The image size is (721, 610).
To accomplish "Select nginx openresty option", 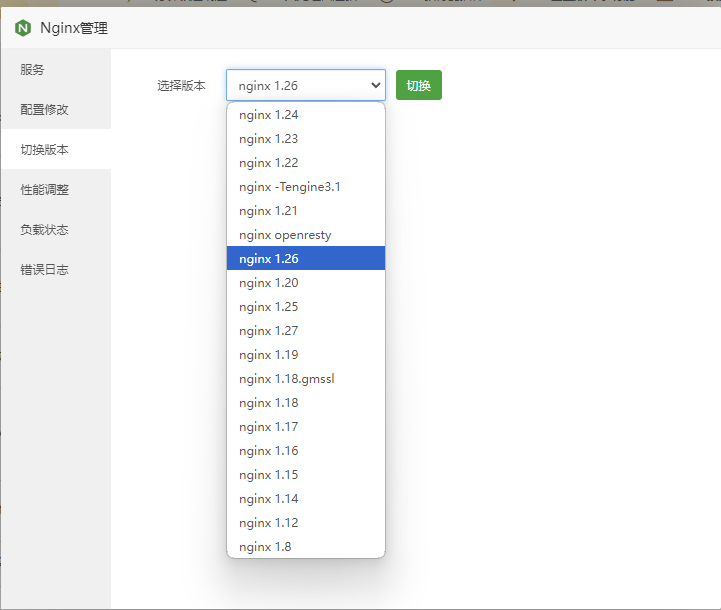I will click(x=306, y=234).
